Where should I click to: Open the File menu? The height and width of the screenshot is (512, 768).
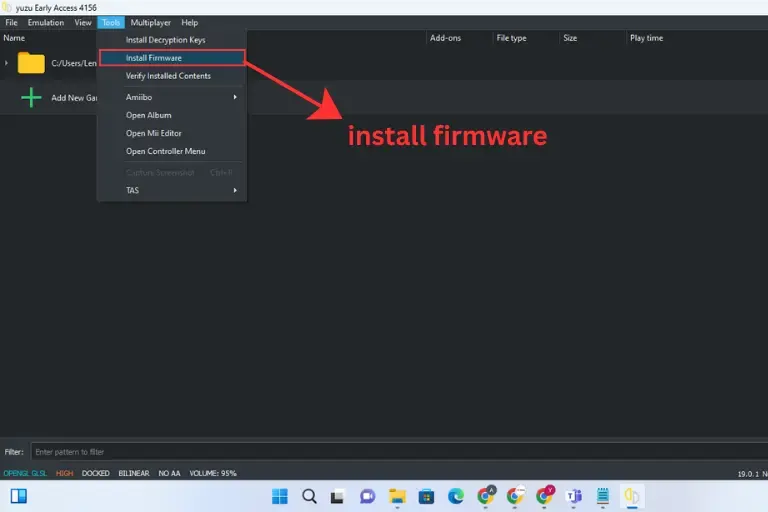[x=11, y=23]
